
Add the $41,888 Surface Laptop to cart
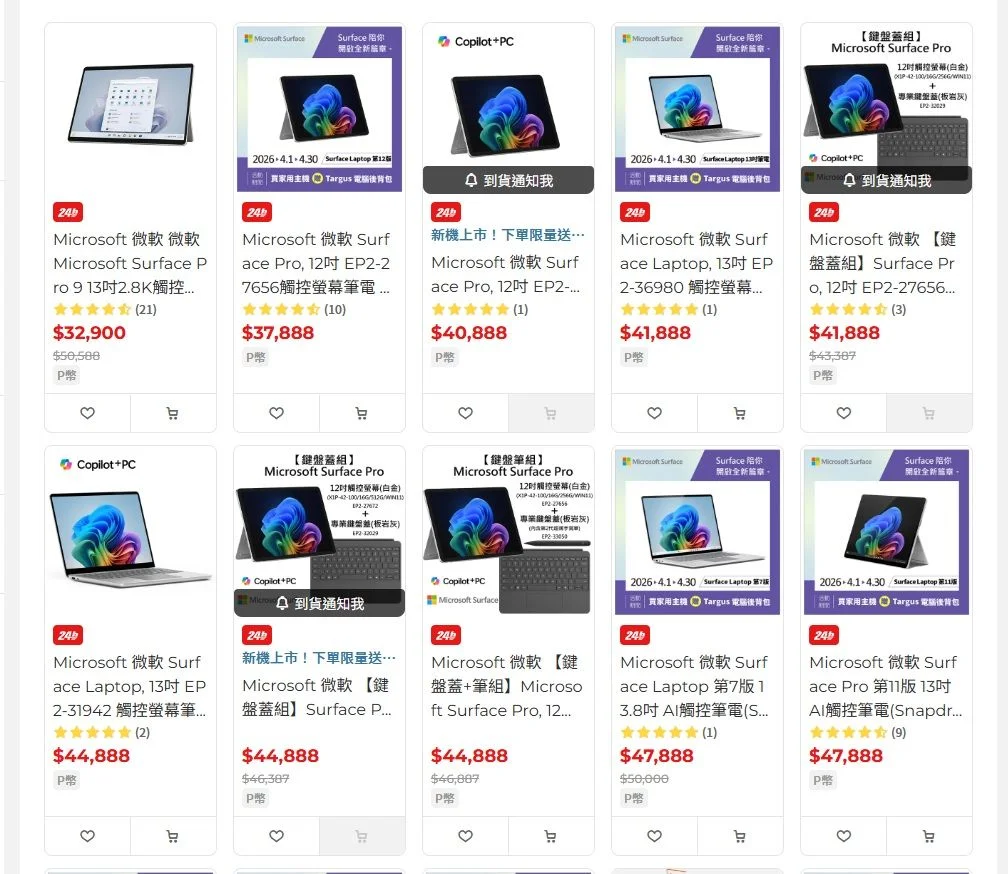pyautogui.click(x=739, y=413)
